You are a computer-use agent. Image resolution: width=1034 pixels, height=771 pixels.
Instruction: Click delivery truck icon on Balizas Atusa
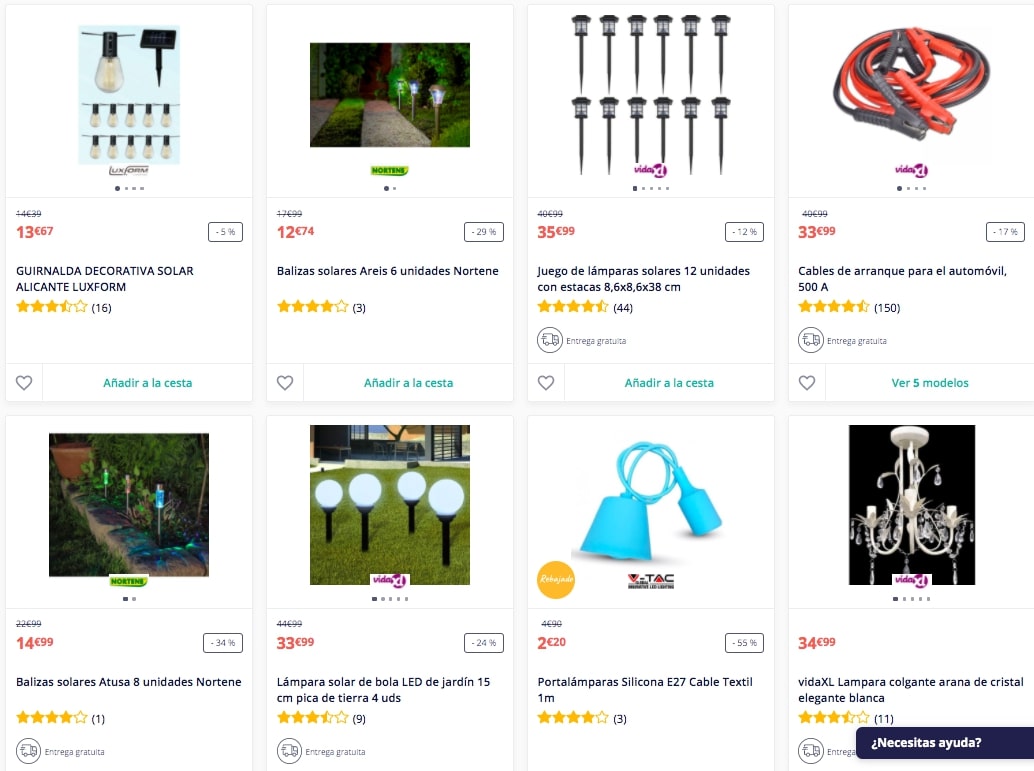click(28, 751)
